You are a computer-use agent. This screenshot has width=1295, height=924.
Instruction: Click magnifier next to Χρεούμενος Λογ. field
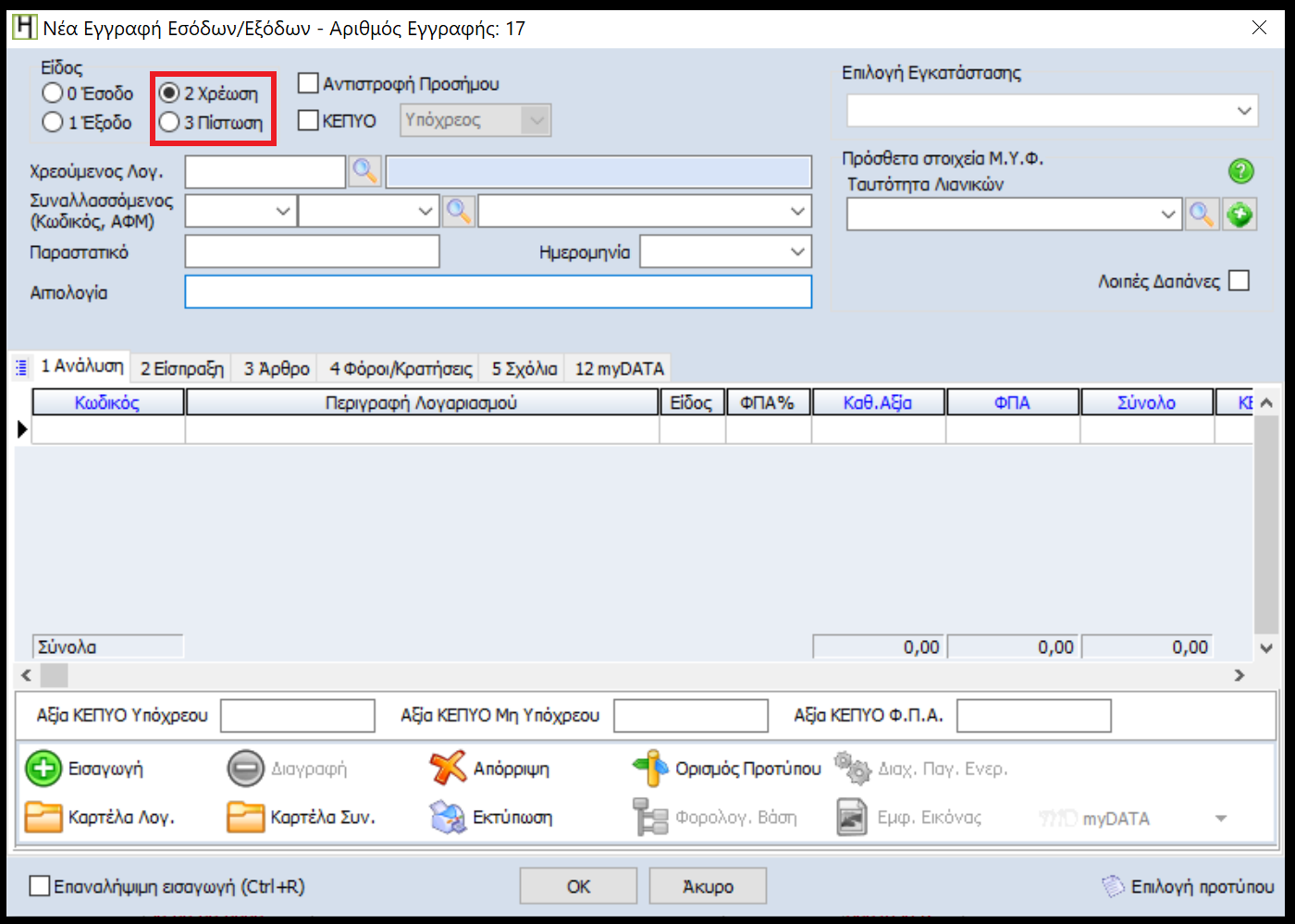coord(365,171)
